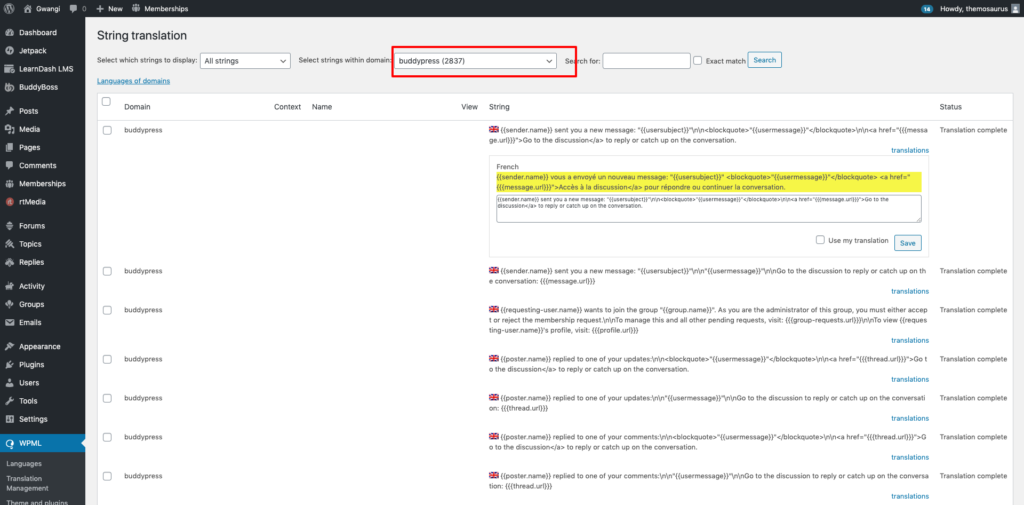
Task: Click the Dashboard gauge icon
Action: coord(10,33)
